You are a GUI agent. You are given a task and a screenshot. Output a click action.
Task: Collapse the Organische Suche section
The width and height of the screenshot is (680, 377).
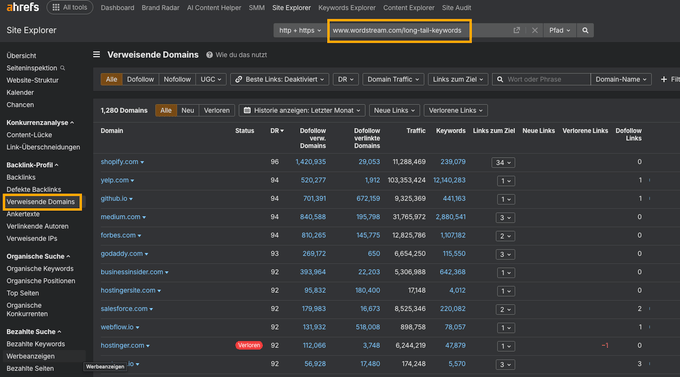(38, 256)
